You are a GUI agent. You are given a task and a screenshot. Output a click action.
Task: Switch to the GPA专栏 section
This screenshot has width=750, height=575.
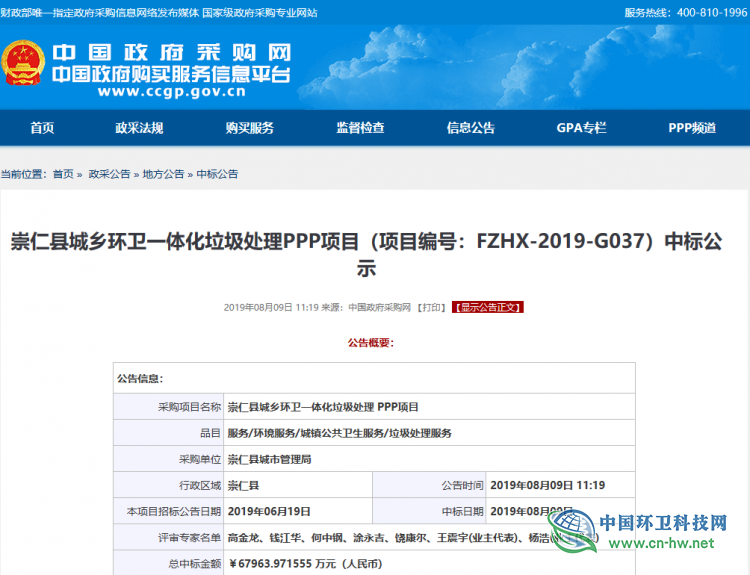click(x=581, y=128)
